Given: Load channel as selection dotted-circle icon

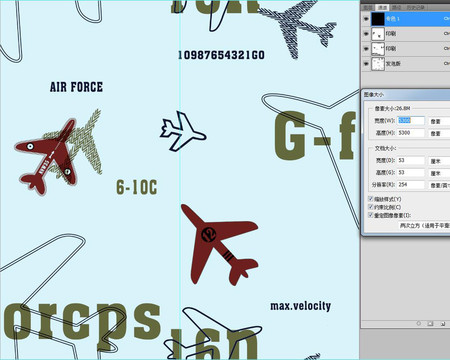Looking at the screenshot, I should click(x=419, y=323).
